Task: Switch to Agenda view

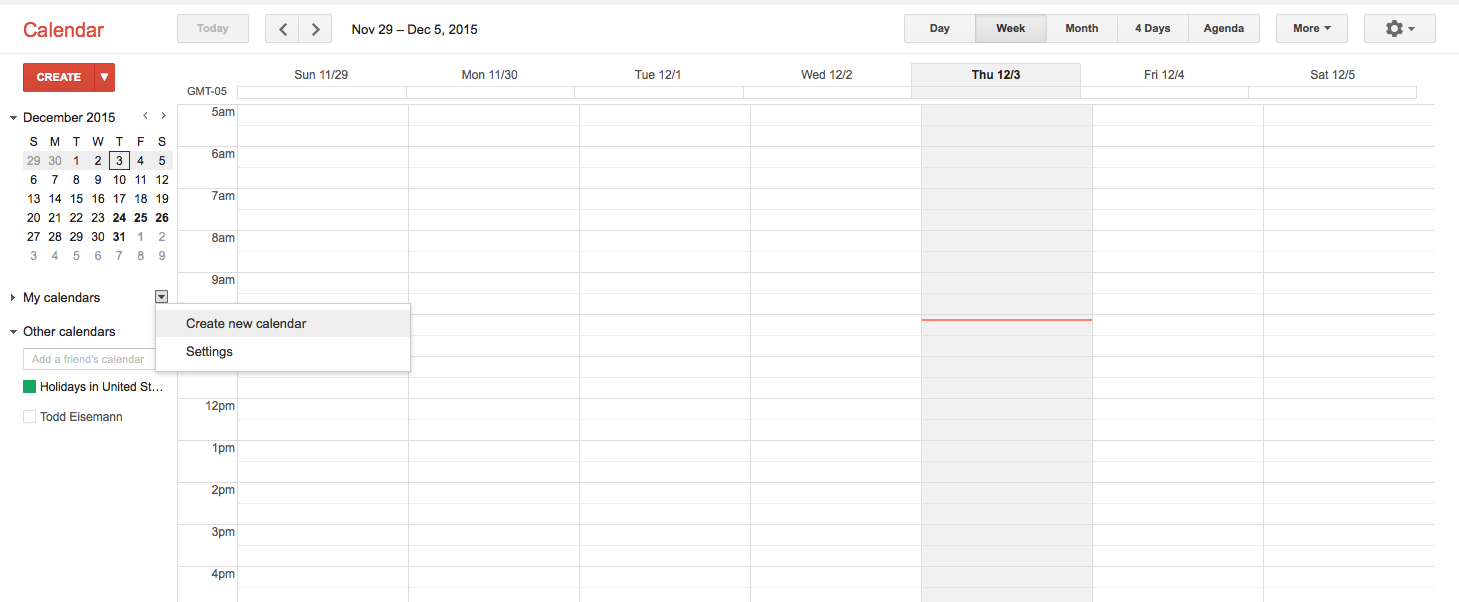Action: [x=1223, y=28]
